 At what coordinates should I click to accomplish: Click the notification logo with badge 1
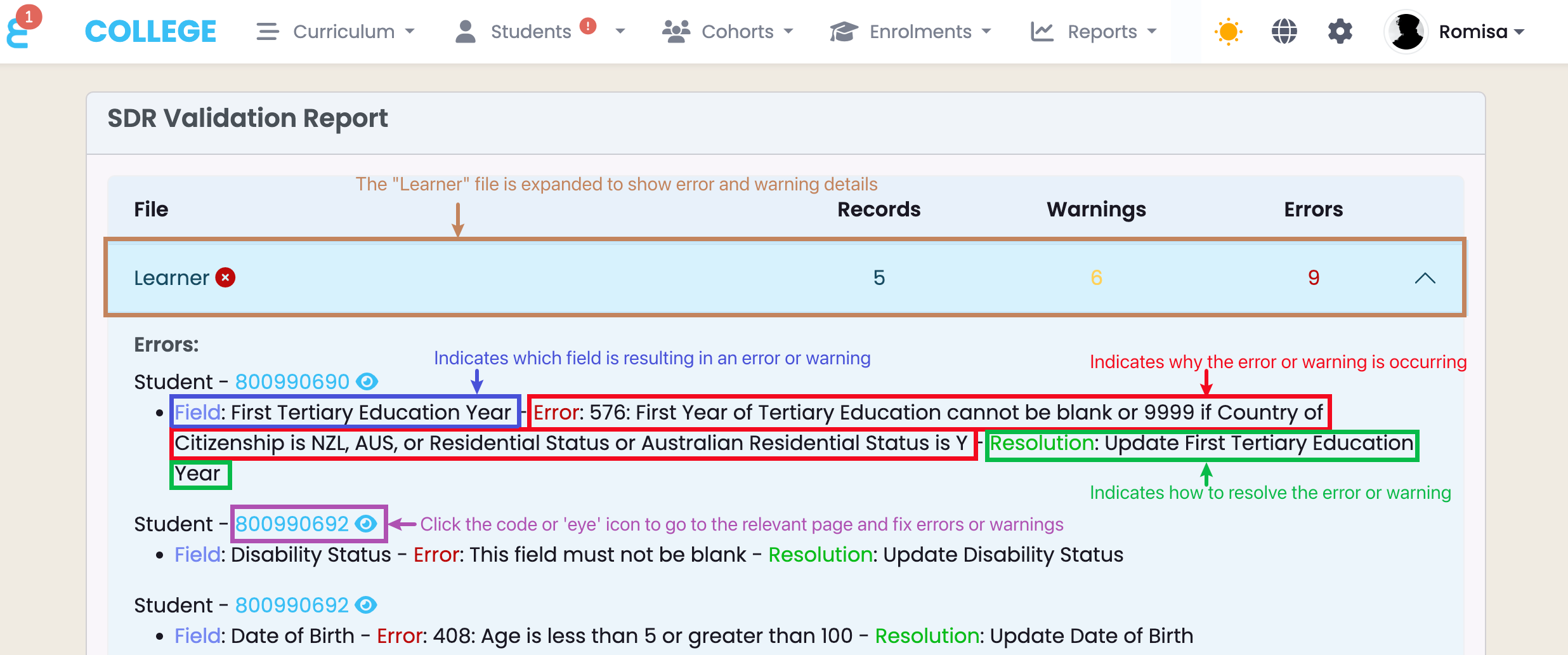[20, 28]
